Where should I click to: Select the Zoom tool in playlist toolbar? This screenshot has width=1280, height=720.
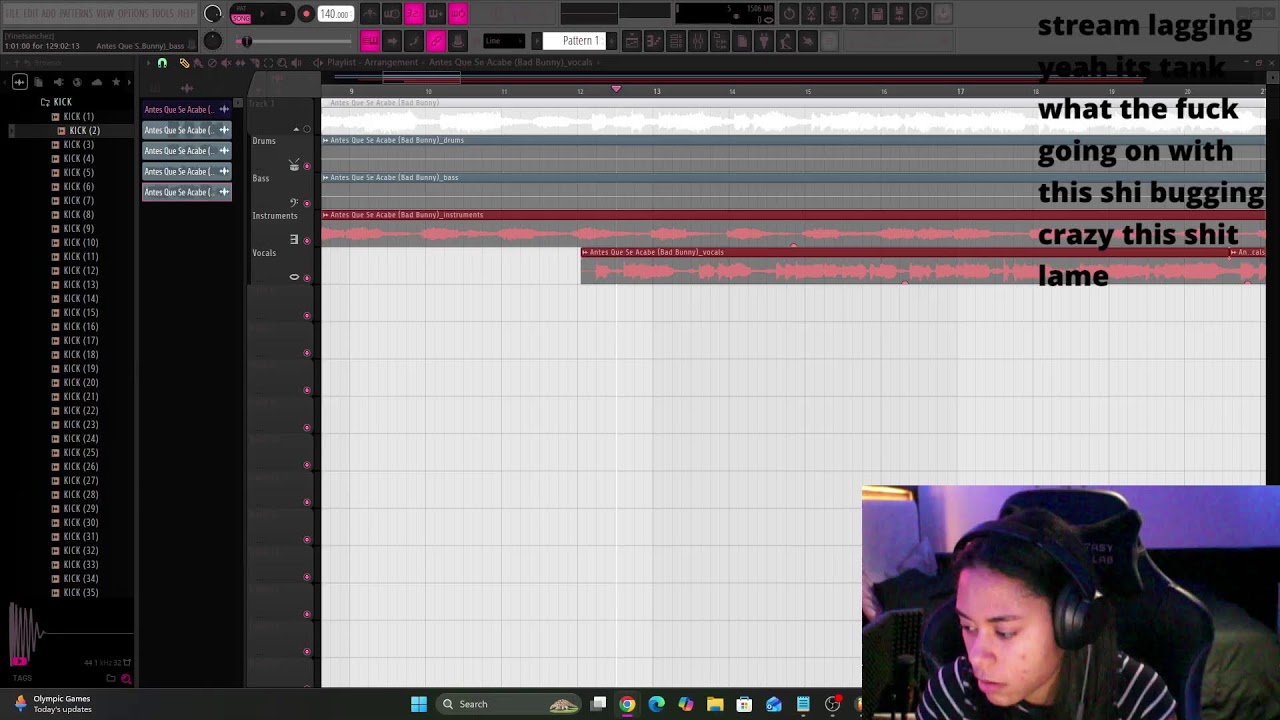[282, 63]
